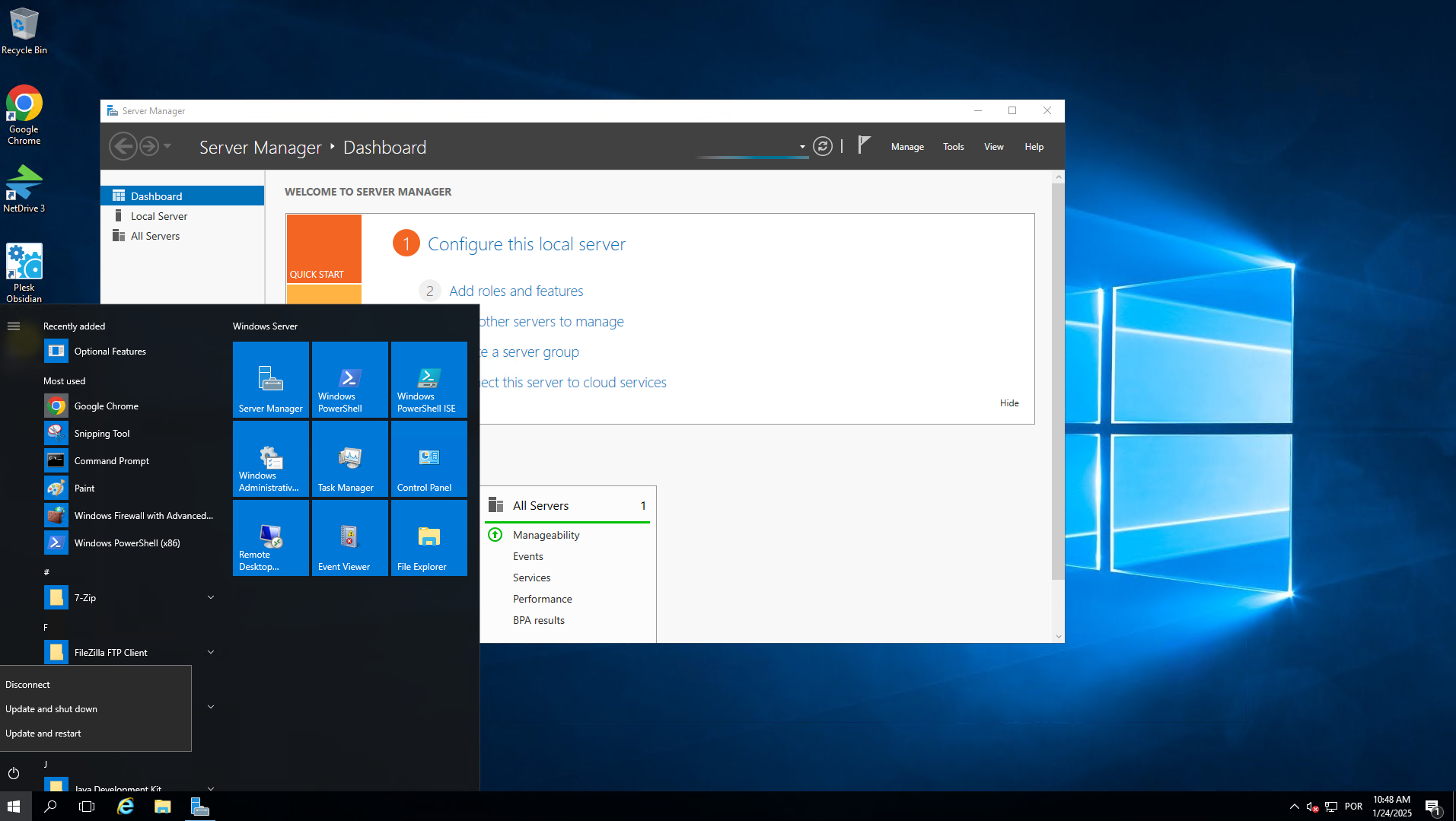Launch the Task Manager tile

pyautogui.click(x=350, y=459)
